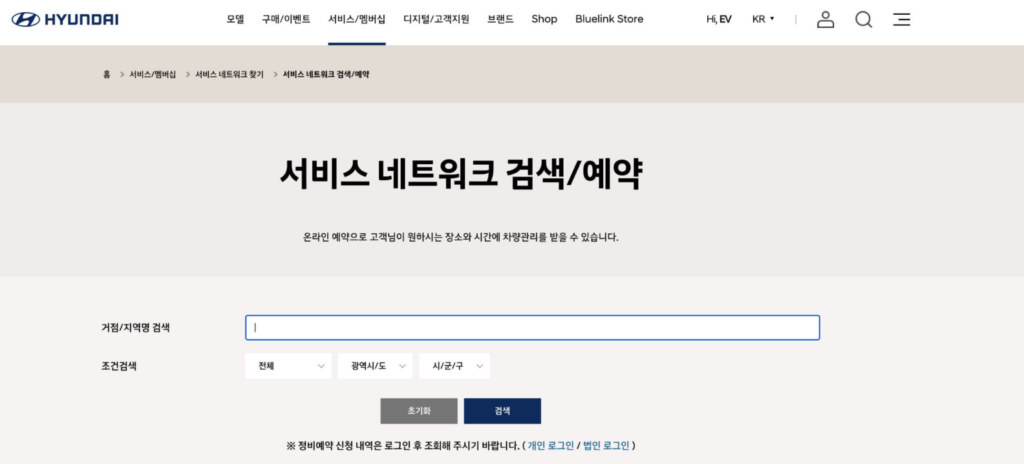Click the 거점/지역명 검색 label

135,327
